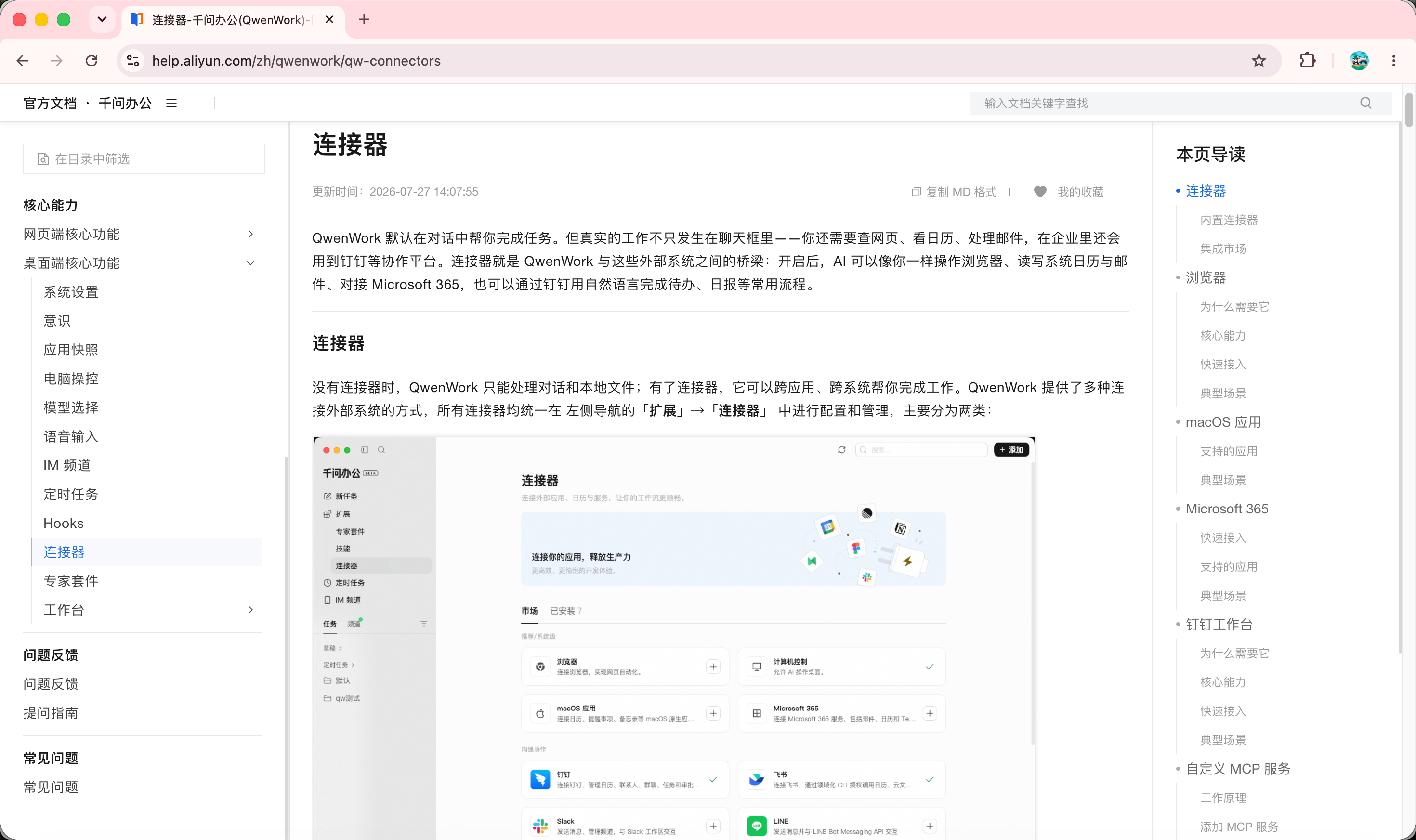Click the page's vertical scrollbar thumb

click(1409, 110)
